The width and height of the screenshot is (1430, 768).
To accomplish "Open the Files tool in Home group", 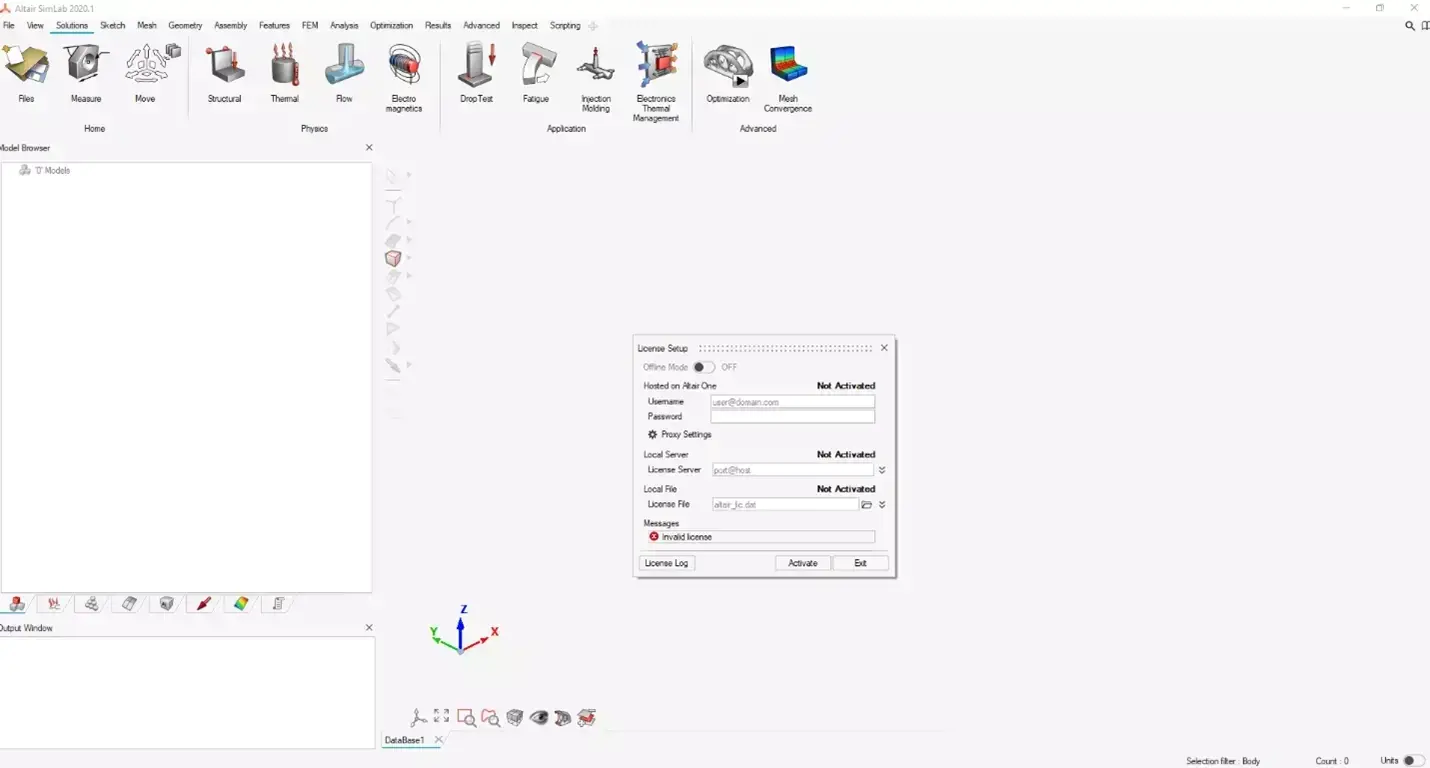I will (26, 73).
